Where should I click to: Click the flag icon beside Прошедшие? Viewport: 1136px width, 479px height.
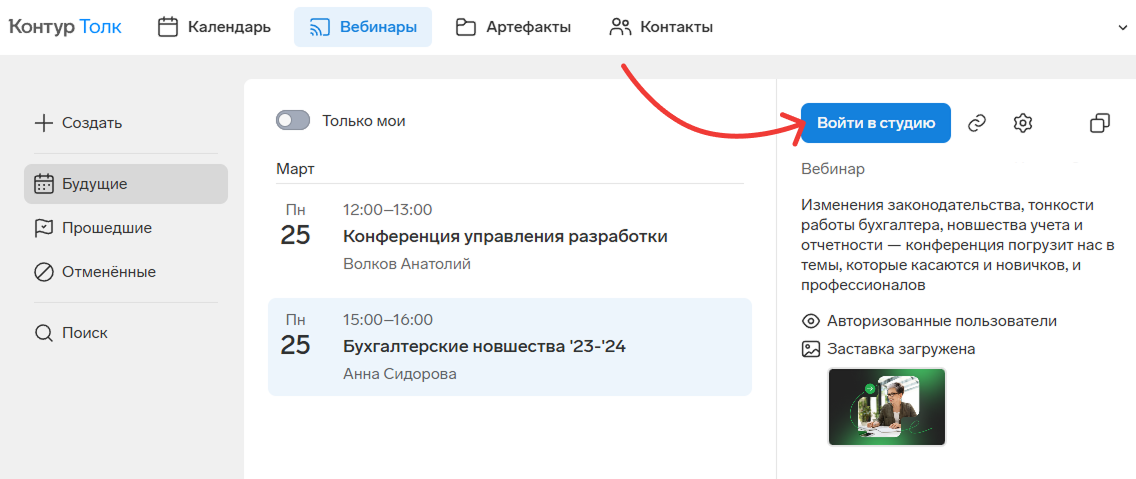[44, 228]
